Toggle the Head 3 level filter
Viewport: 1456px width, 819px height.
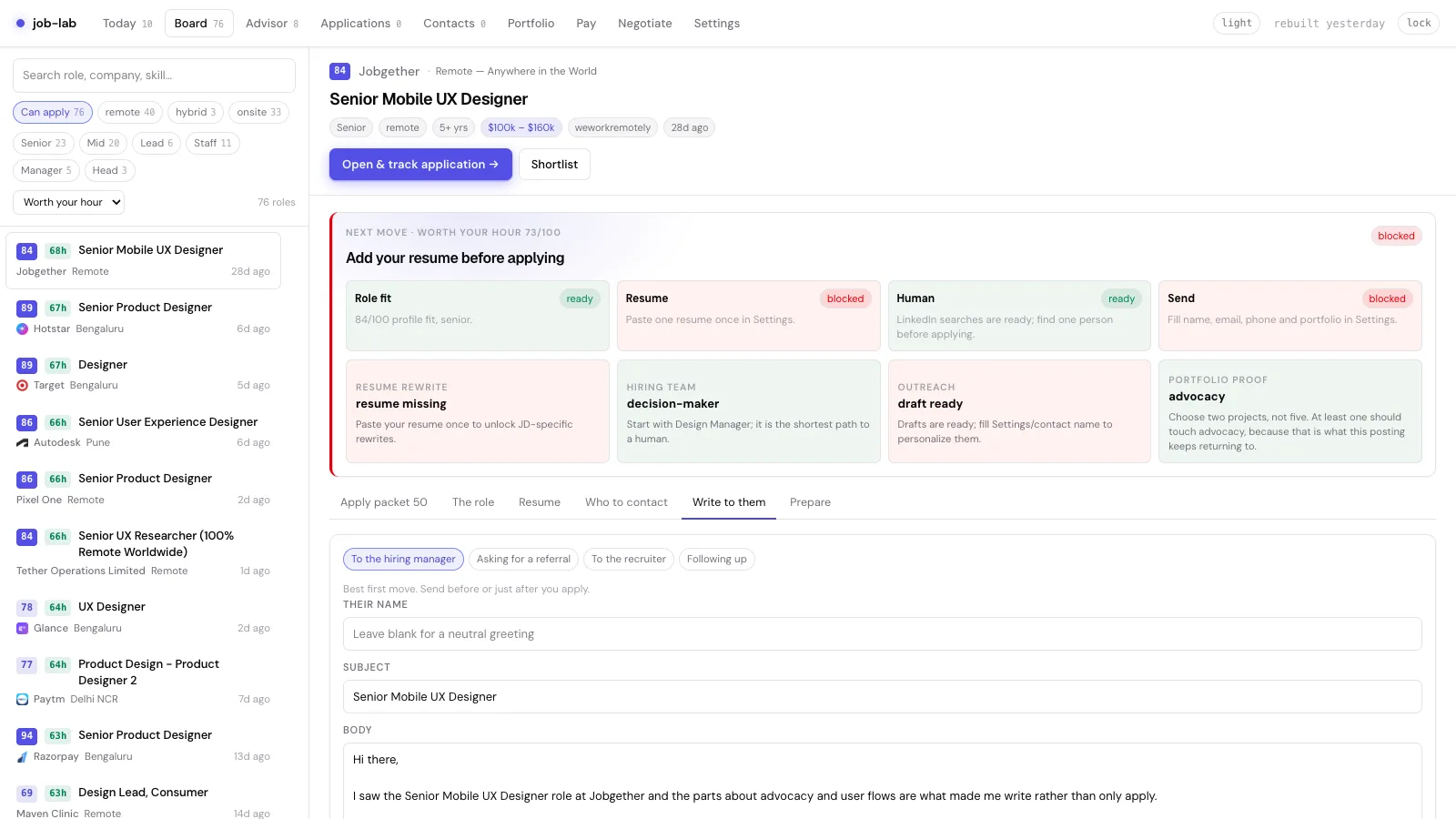110,171
